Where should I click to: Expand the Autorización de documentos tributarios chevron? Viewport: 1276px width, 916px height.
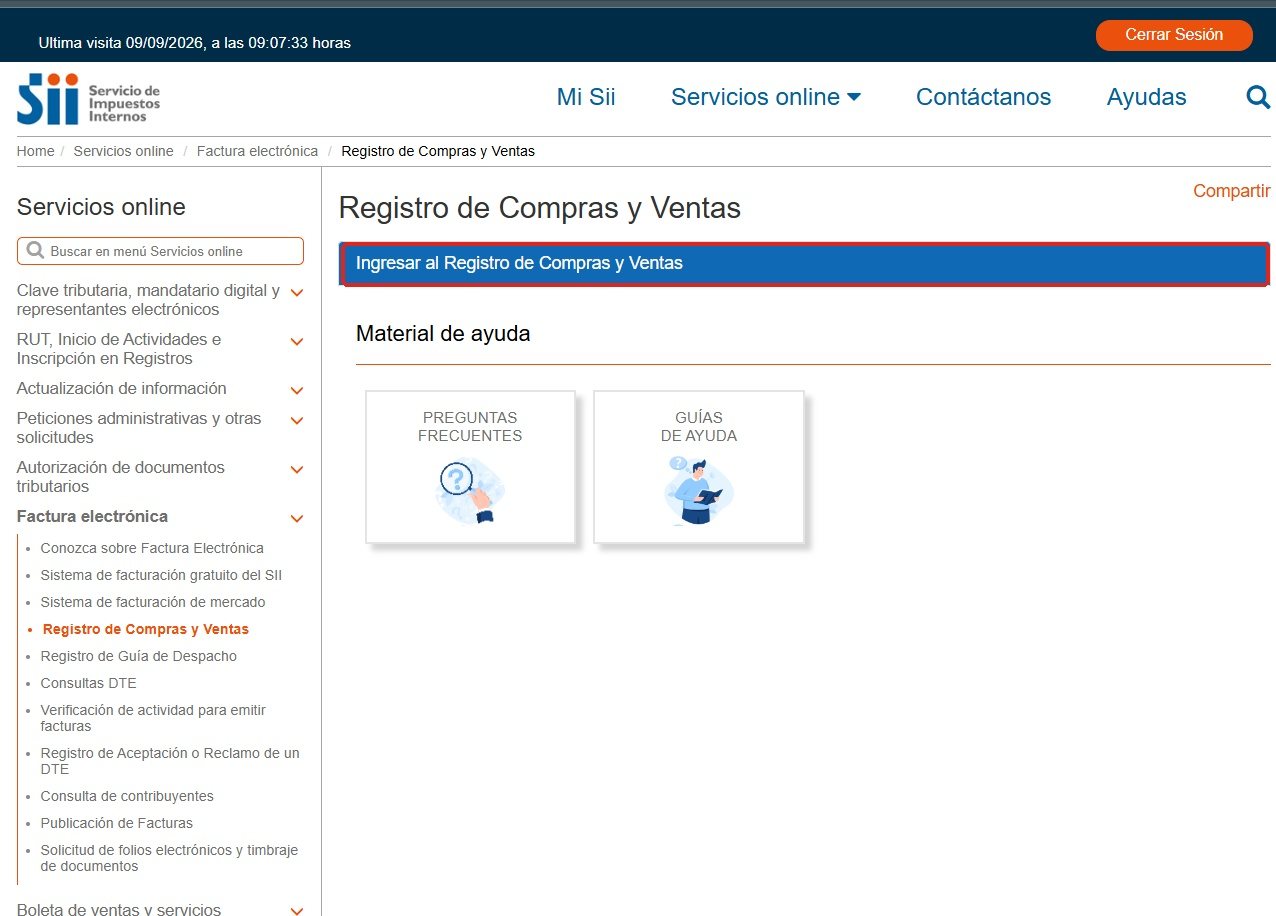click(297, 470)
